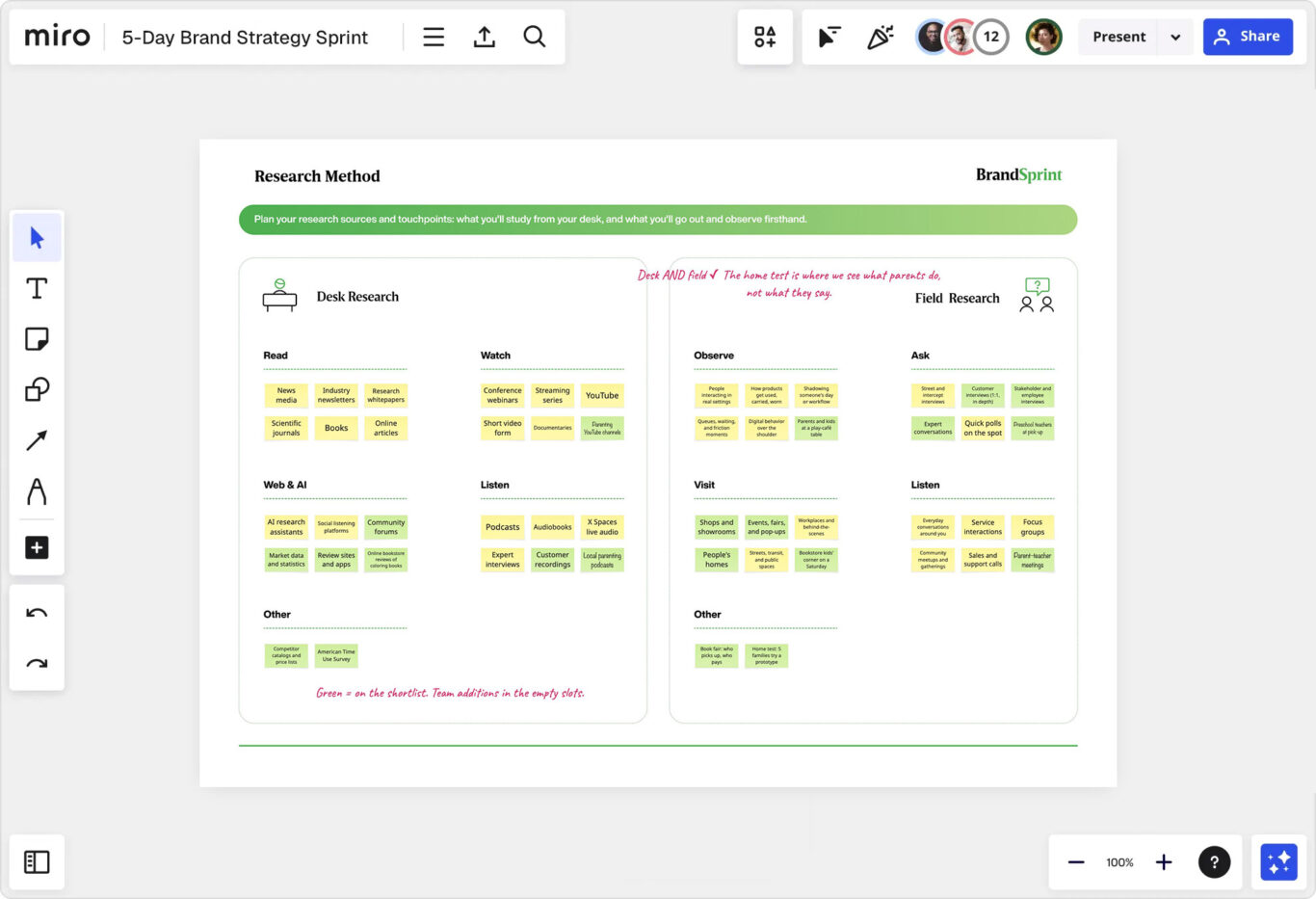Select the Field Research title text
Image resolution: width=1316 pixels, height=899 pixels.
pyautogui.click(x=958, y=299)
